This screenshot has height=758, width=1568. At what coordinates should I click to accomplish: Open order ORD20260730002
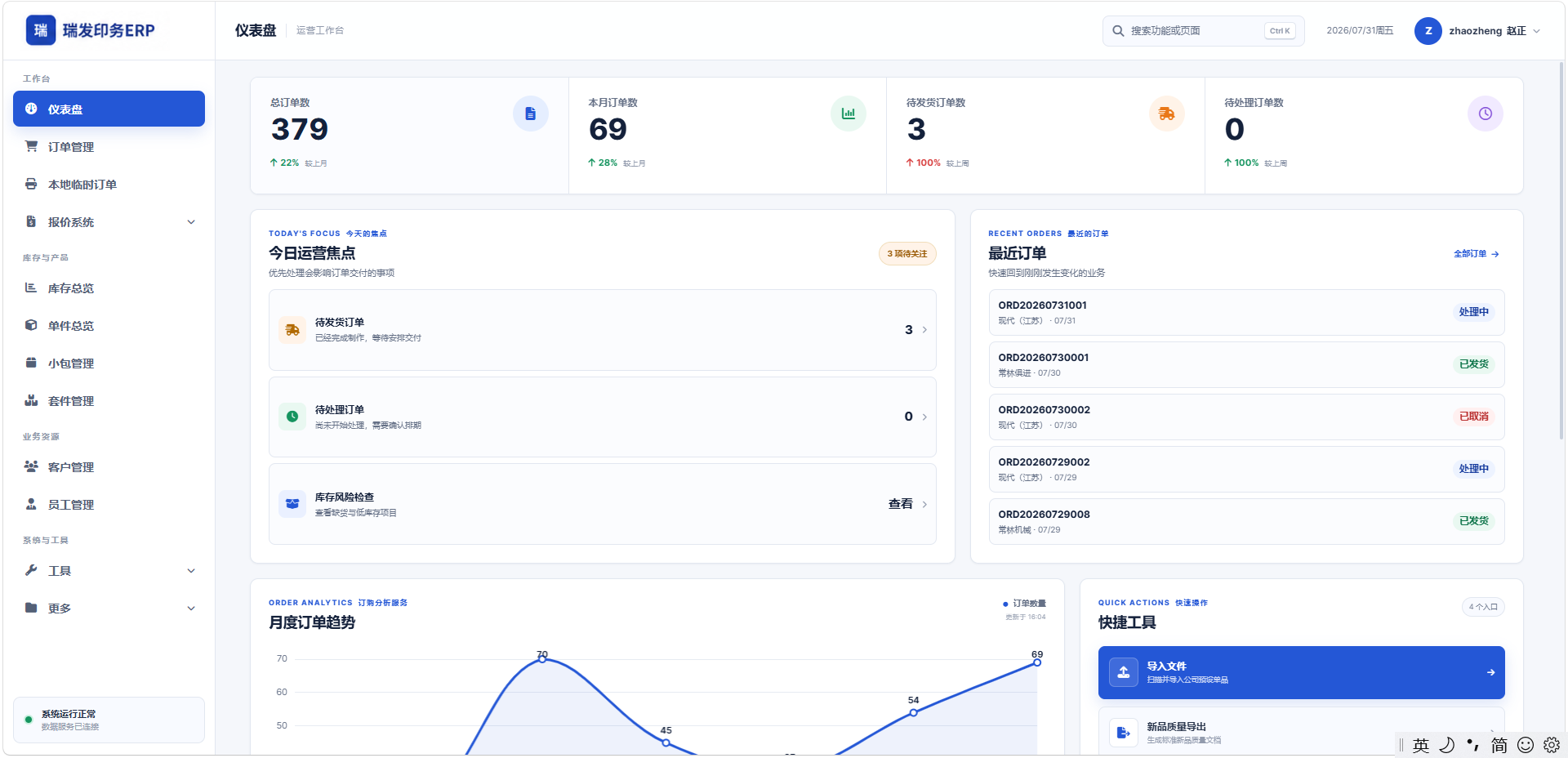click(1246, 417)
